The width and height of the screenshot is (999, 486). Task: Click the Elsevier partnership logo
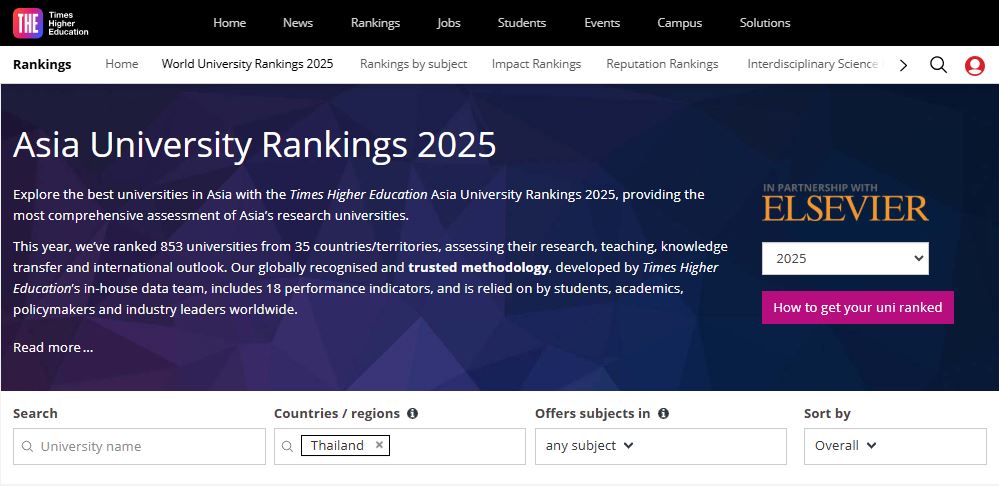pos(845,203)
